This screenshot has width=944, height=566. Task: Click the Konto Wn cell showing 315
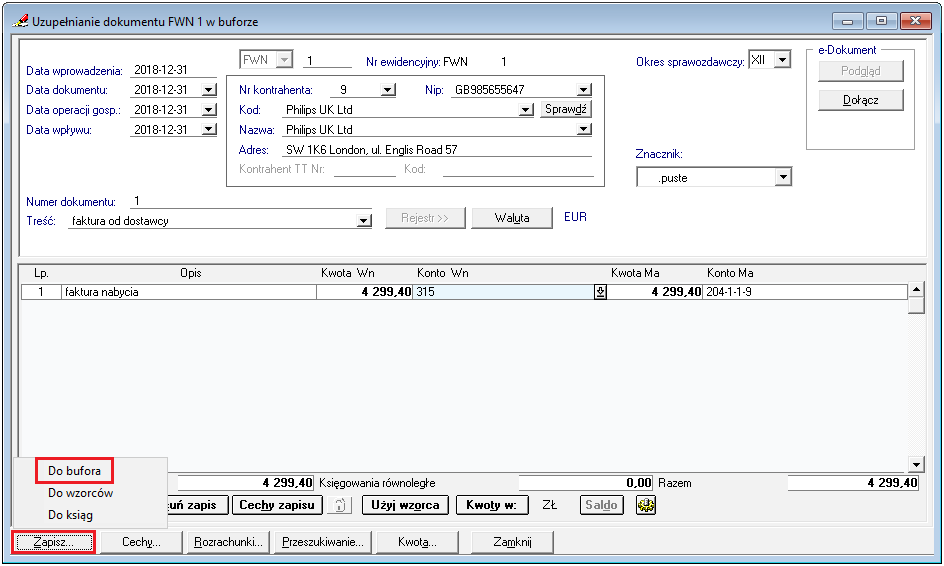[x=504, y=292]
